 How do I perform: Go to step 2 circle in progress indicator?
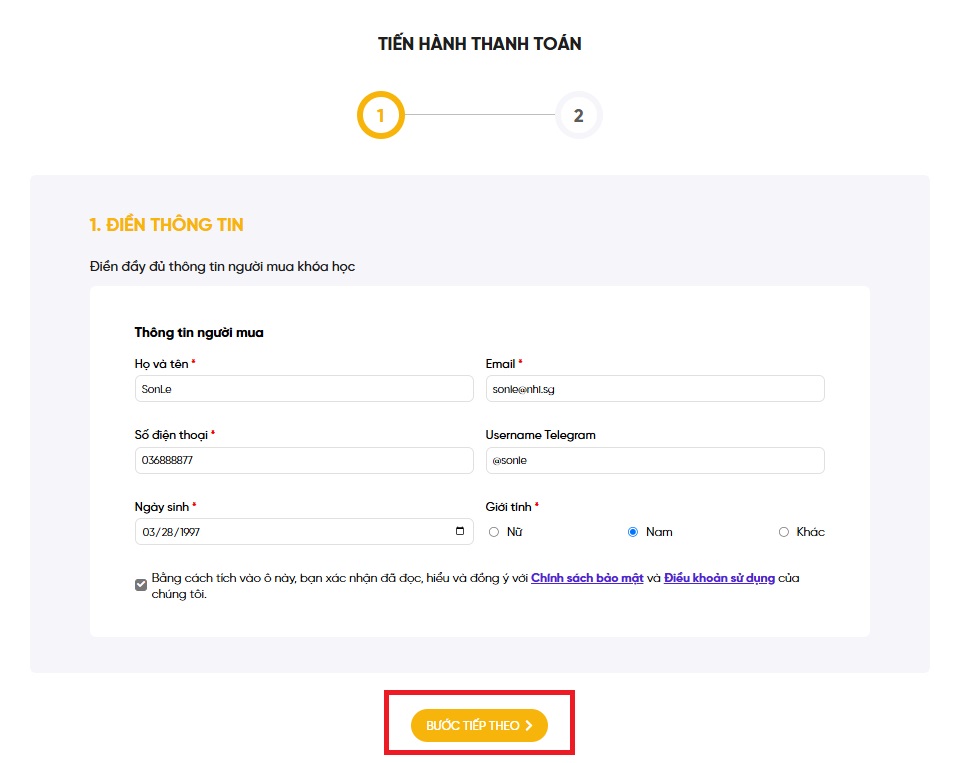(x=578, y=116)
